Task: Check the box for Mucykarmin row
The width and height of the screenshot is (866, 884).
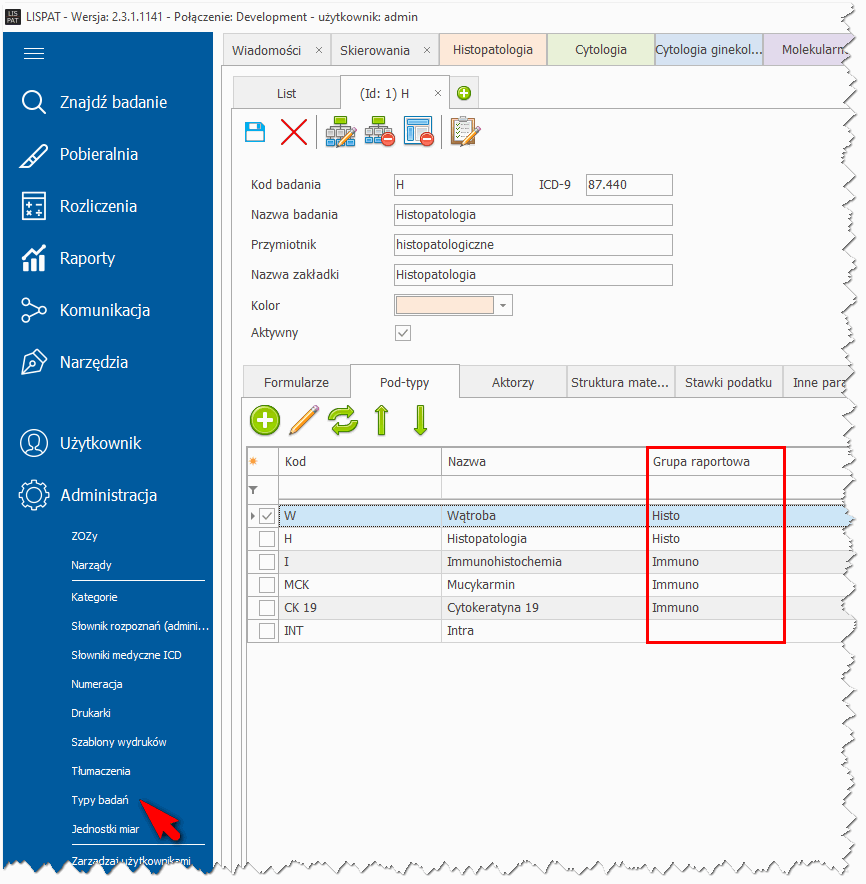Action: click(267, 585)
